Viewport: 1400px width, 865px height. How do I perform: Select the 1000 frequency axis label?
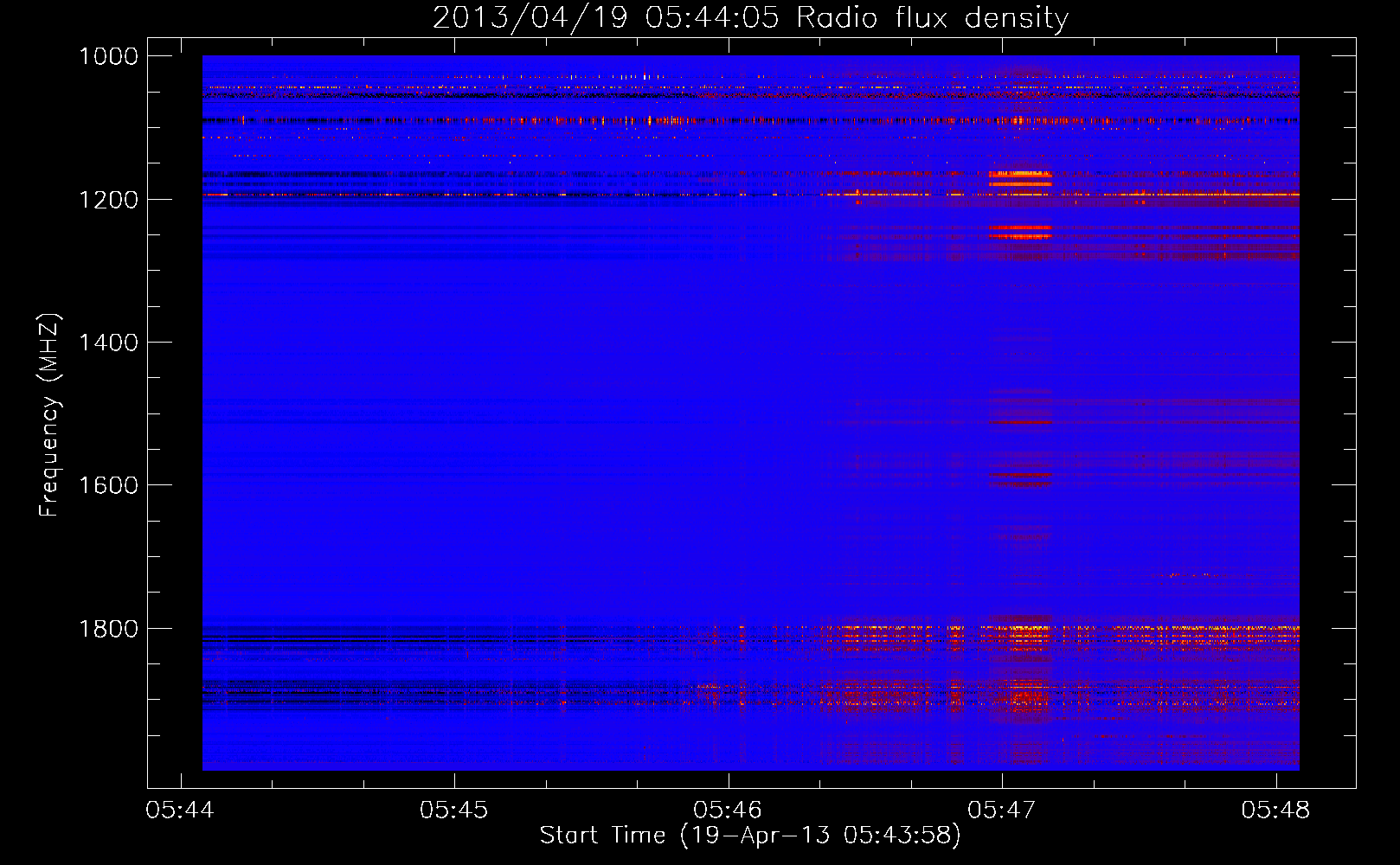pyautogui.click(x=108, y=56)
